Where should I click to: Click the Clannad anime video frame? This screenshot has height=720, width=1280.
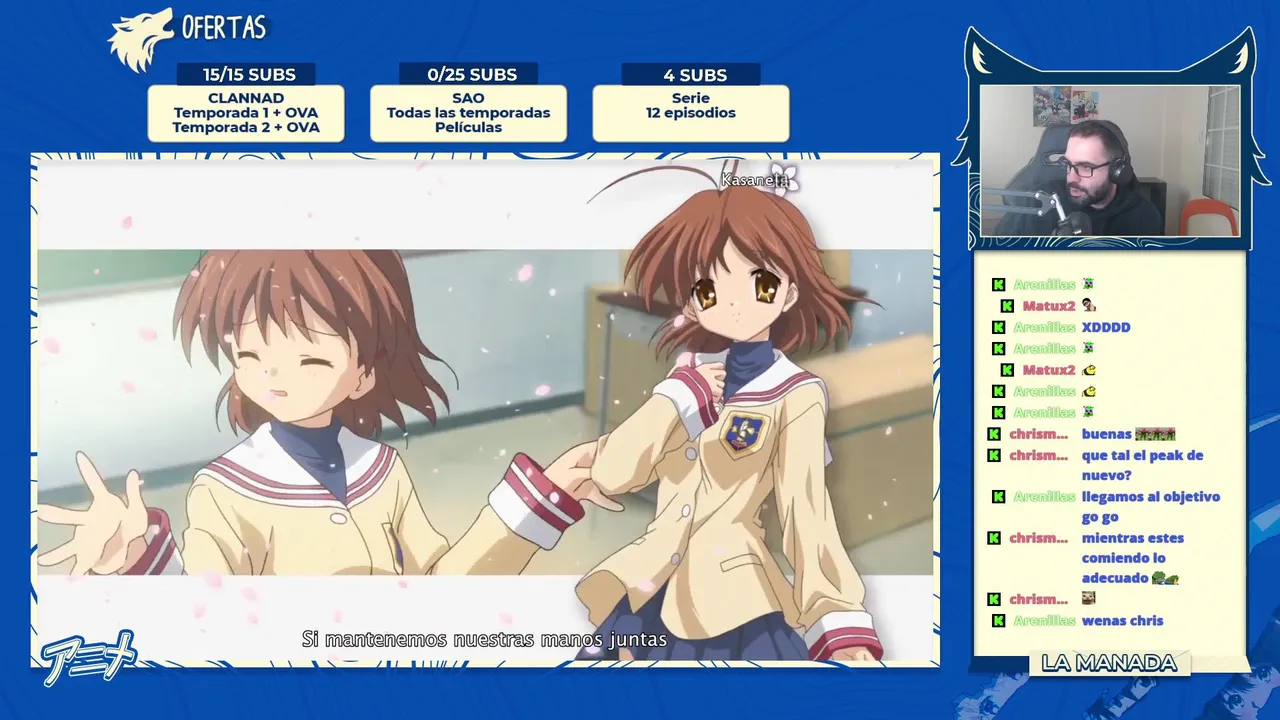485,410
